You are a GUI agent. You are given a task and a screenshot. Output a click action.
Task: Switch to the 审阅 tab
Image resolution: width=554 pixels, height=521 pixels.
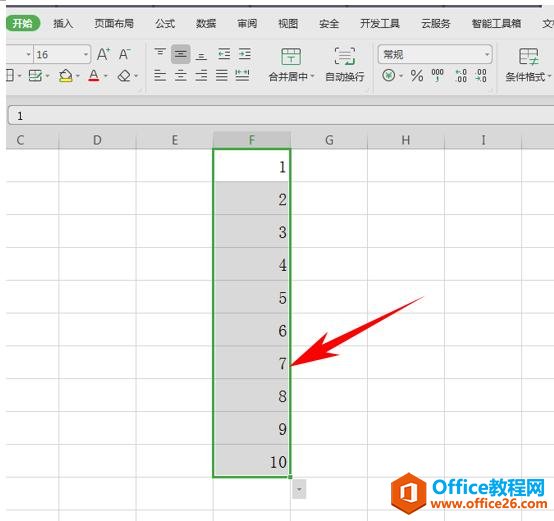click(x=247, y=24)
